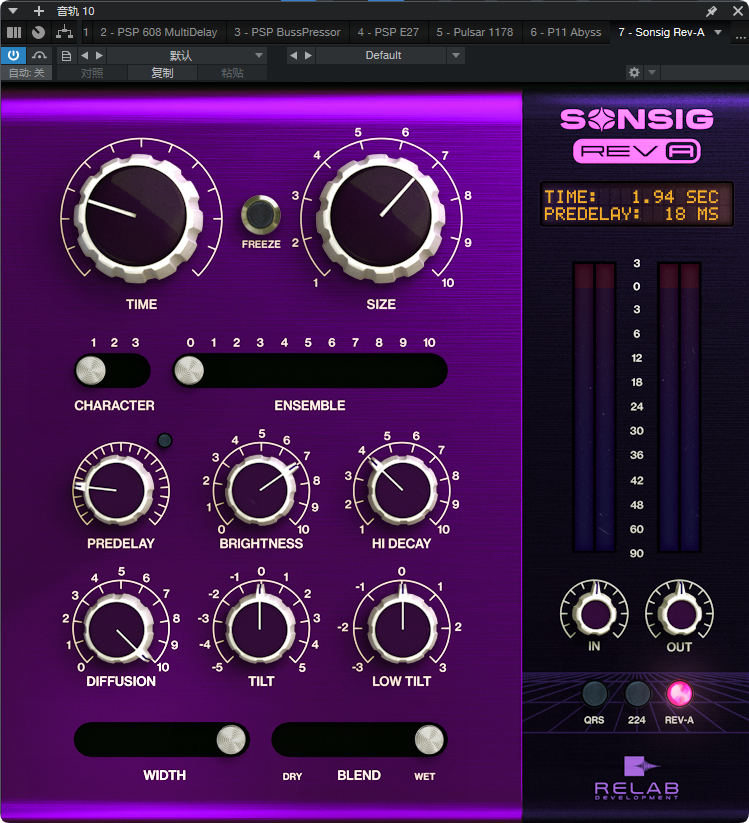Click the 粘贴 paste button

[233, 73]
